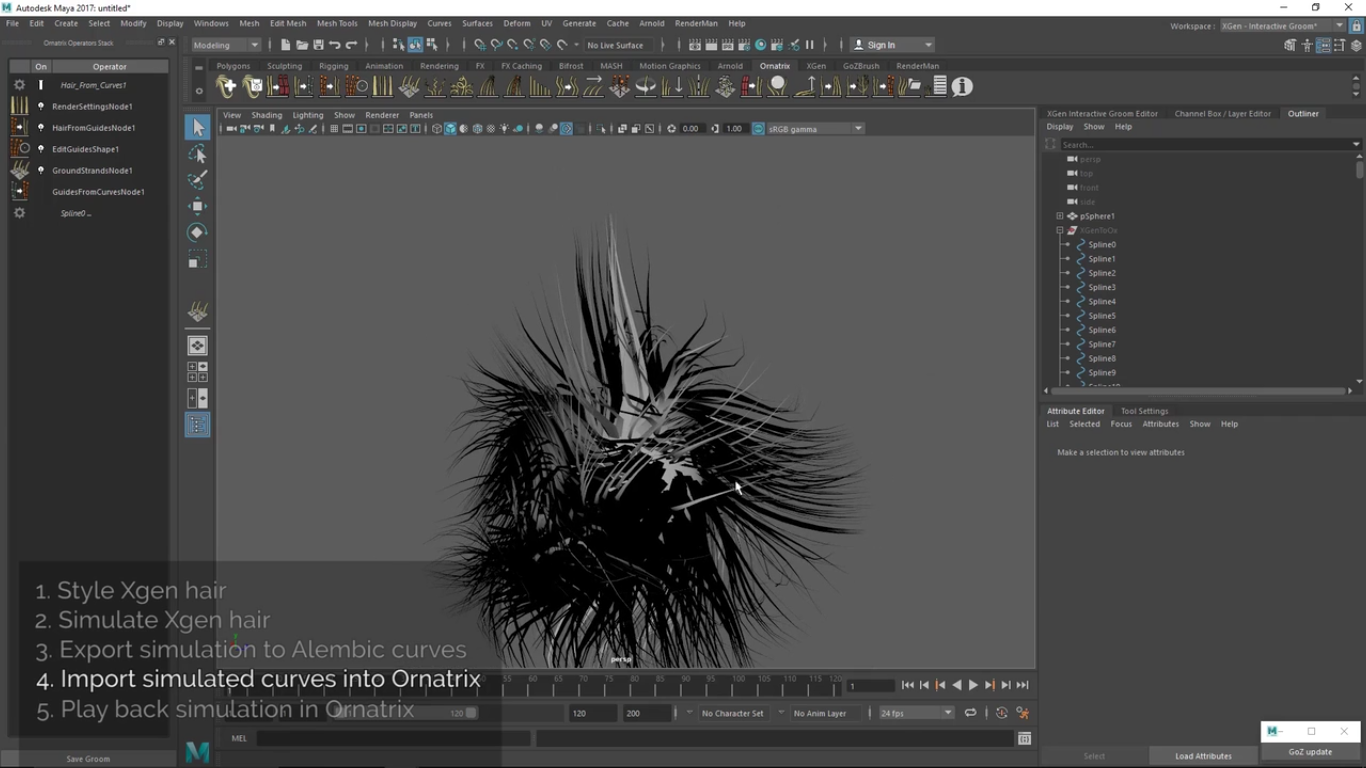Open the animation preferences running-man icon
Image resolution: width=1366 pixels, height=768 pixels.
click(x=1023, y=713)
